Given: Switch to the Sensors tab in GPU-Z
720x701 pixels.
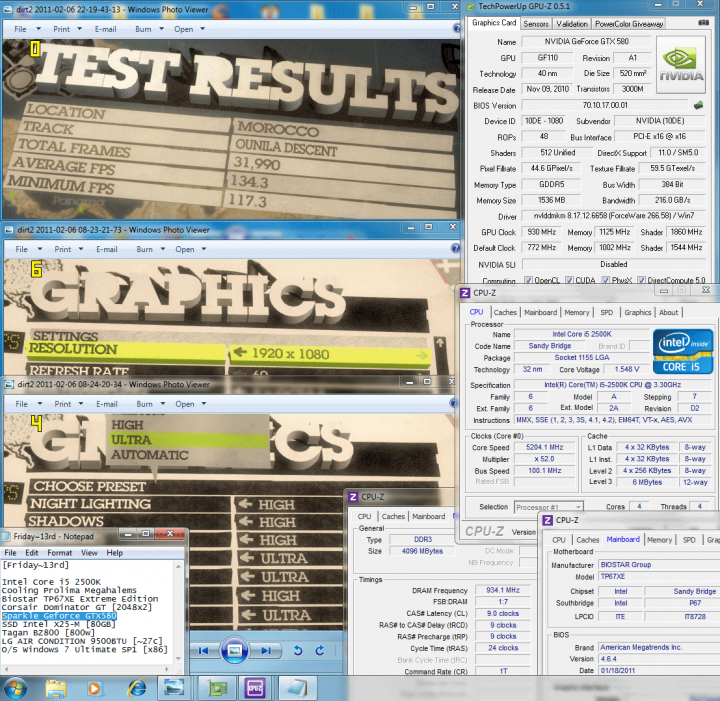Looking at the screenshot, I should [536, 24].
